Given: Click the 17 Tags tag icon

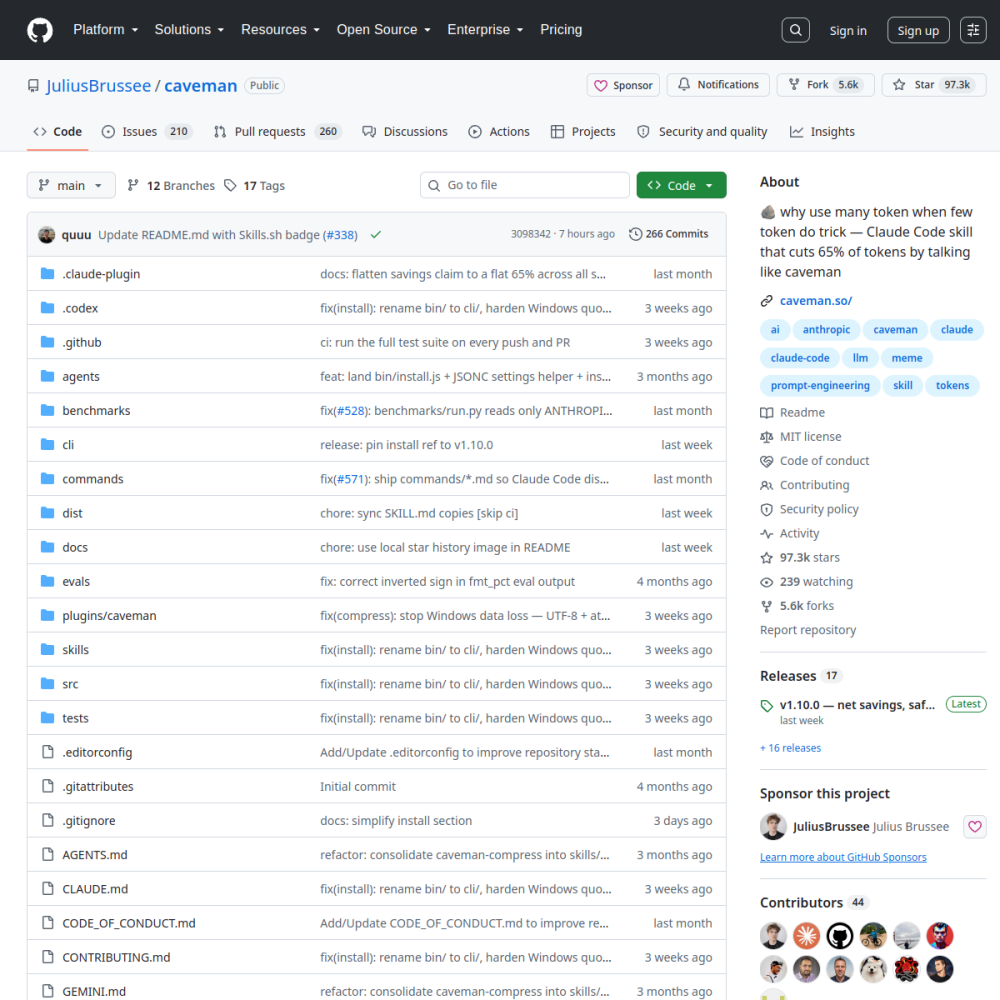Looking at the screenshot, I should [230, 186].
